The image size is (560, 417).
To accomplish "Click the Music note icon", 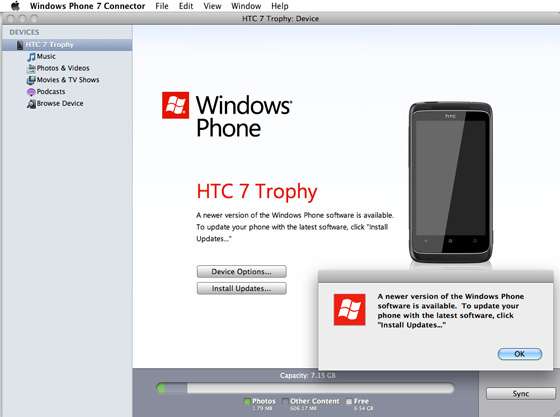I will coord(31,57).
